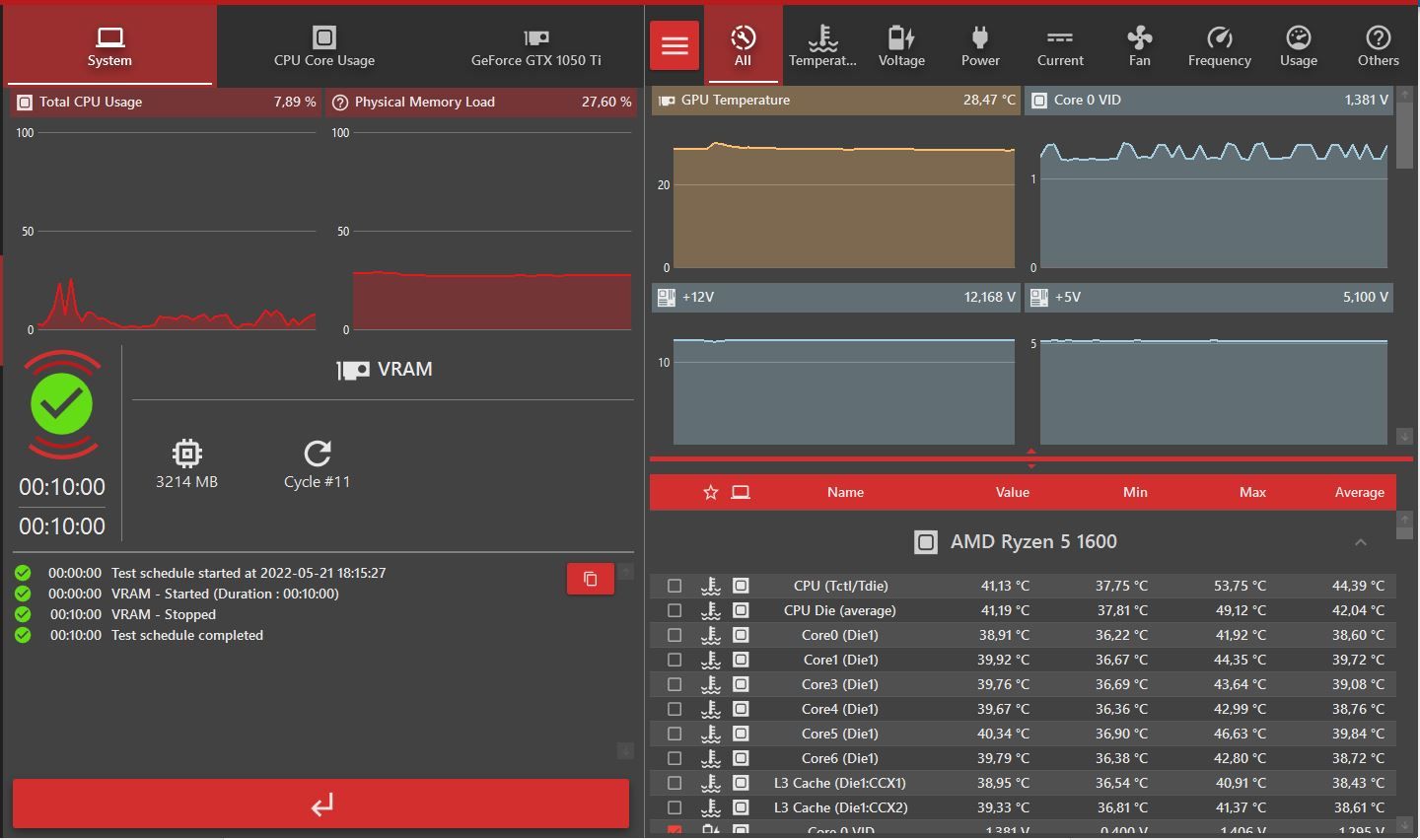This screenshot has height=840, width=1420.
Task: Collapse the AMD Ryzen 5 1600 section
Action: pos(1361,542)
